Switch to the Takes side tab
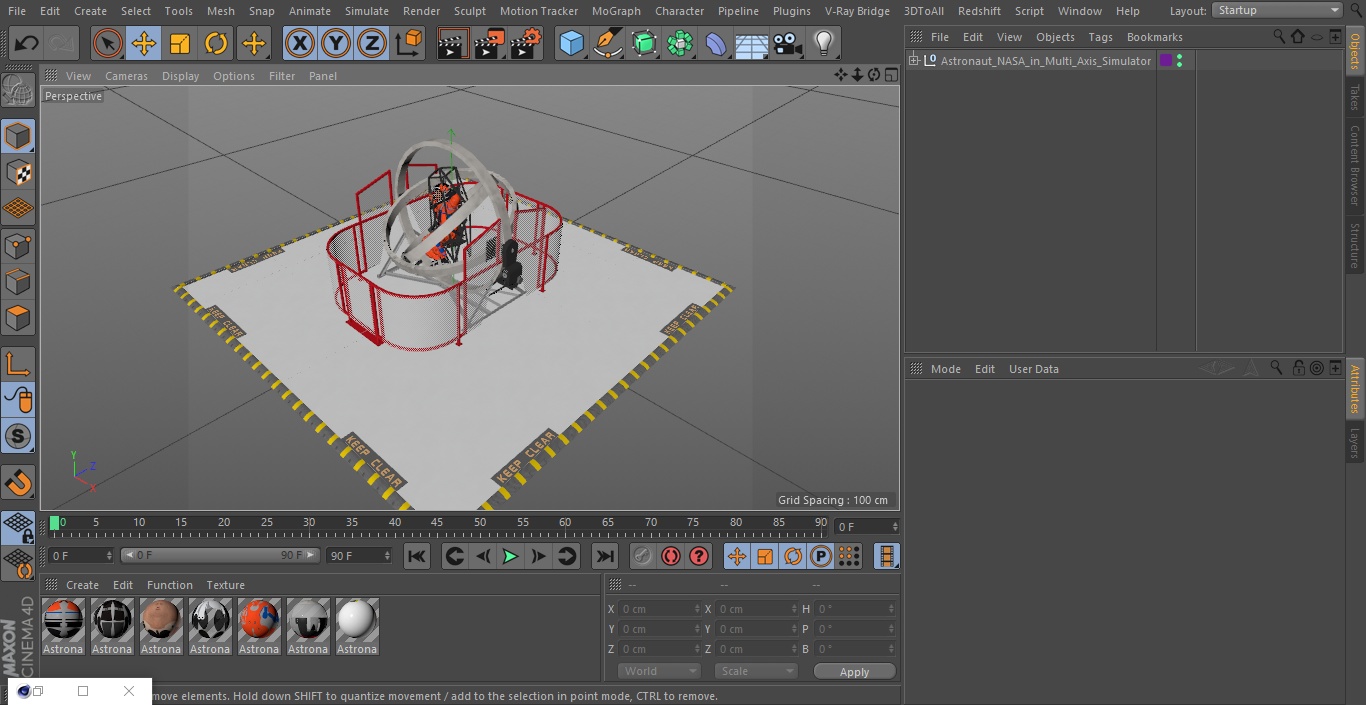 1355,98
